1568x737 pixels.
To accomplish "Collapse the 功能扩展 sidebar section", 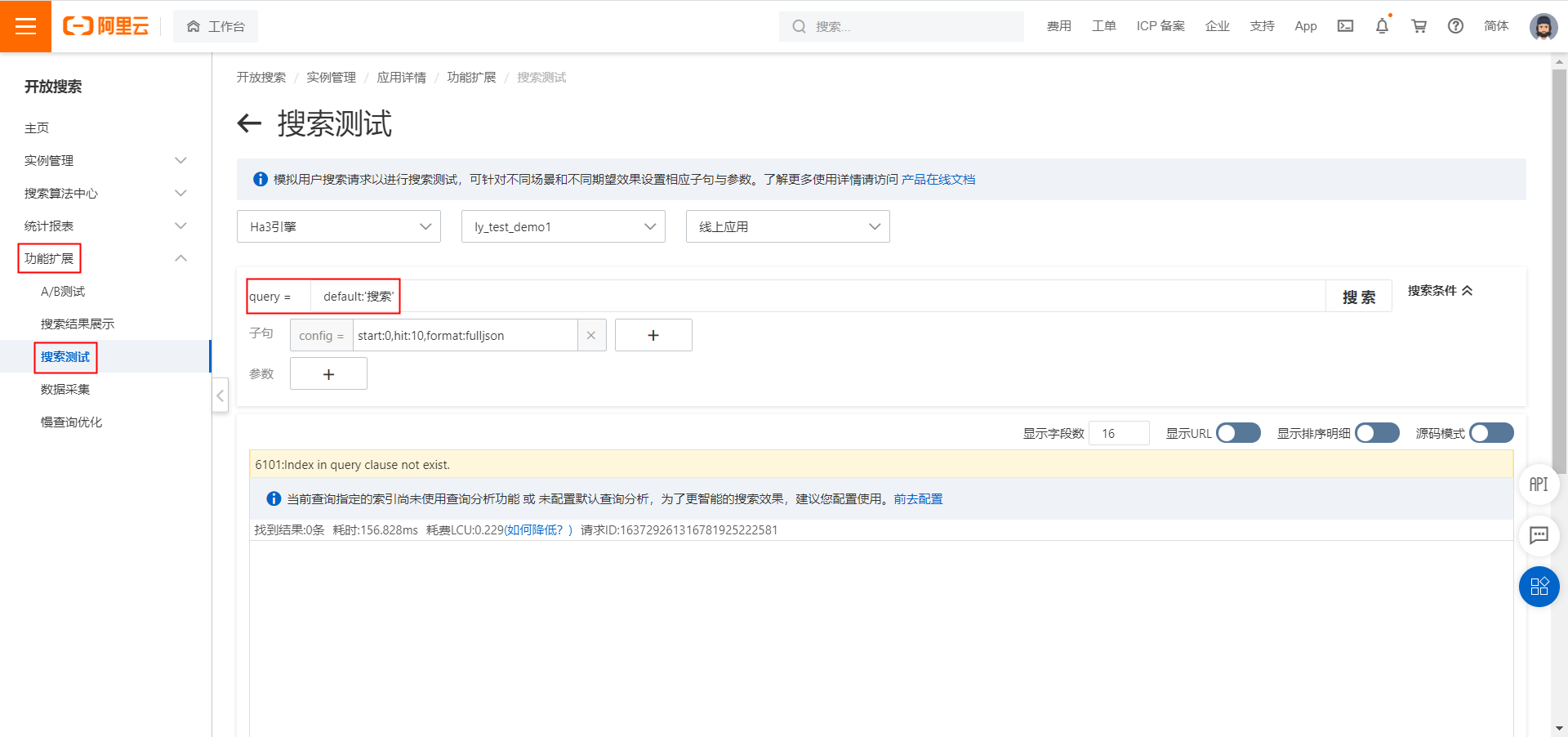I will click(181, 258).
